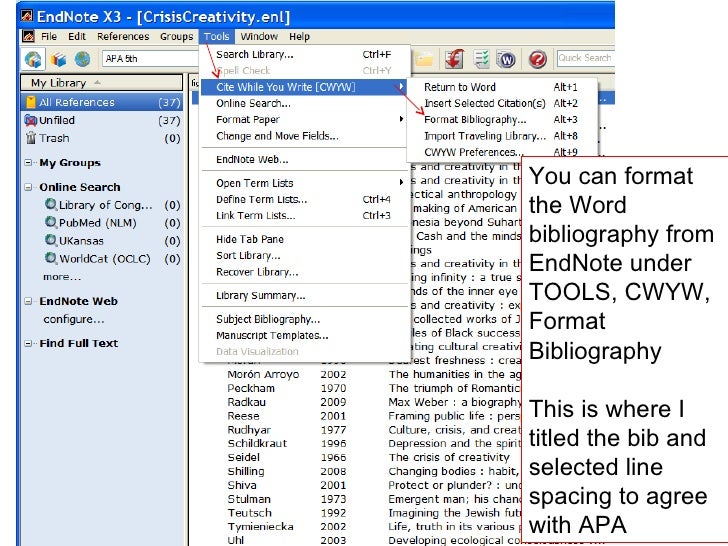Expand the Open Term Lists submenu
Viewport: 728px width, 546px height.
coord(303,183)
